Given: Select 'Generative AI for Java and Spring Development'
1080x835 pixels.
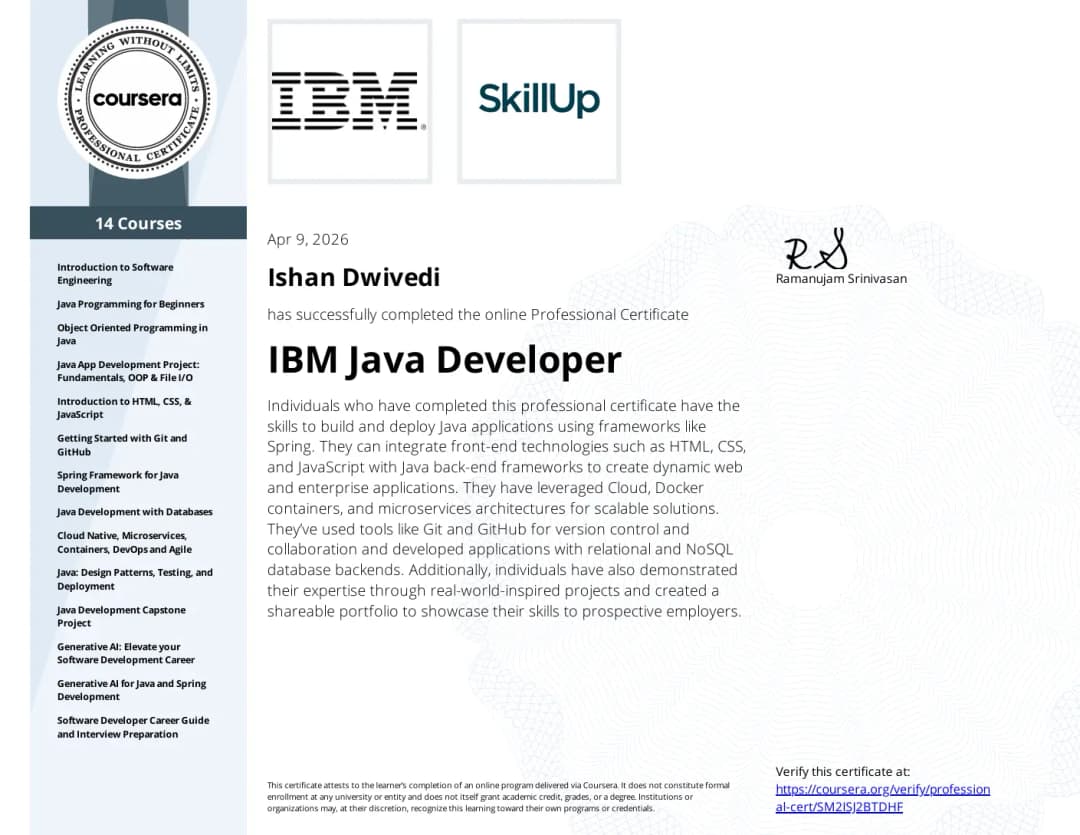Looking at the screenshot, I should point(132,690).
